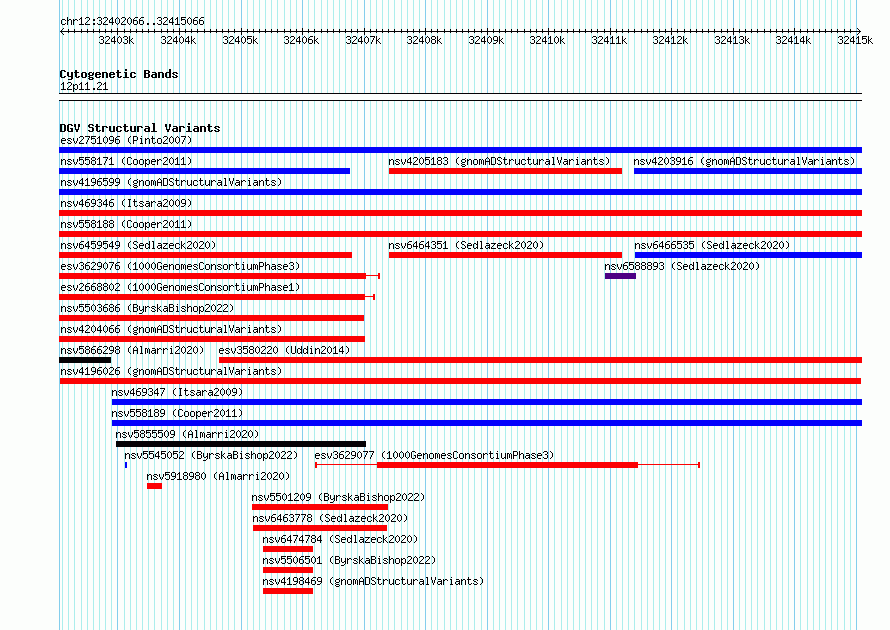This screenshot has height=630, width=890.
Task: Select nsv4204066 gnomAD variant label
Action: coord(171,329)
